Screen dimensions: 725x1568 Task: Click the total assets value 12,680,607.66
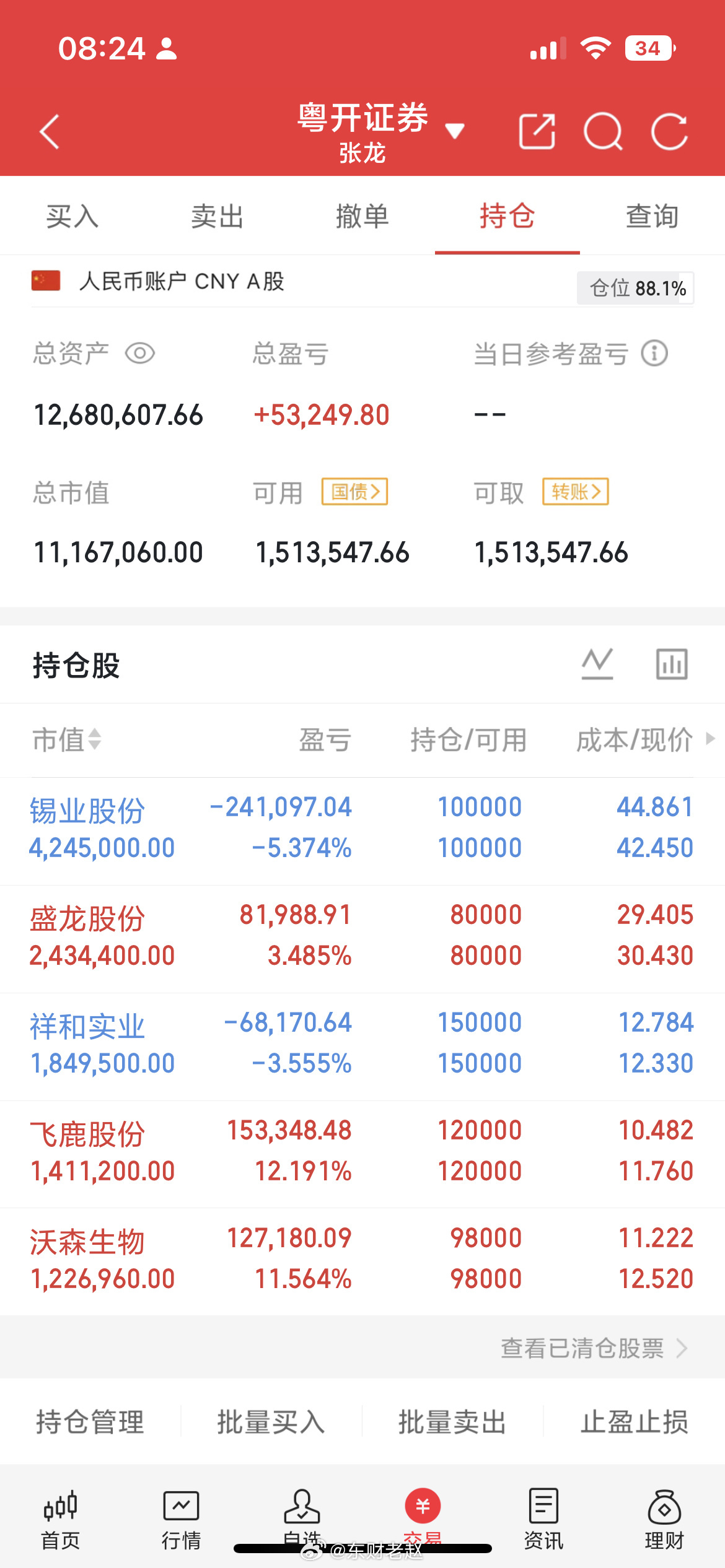point(118,415)
